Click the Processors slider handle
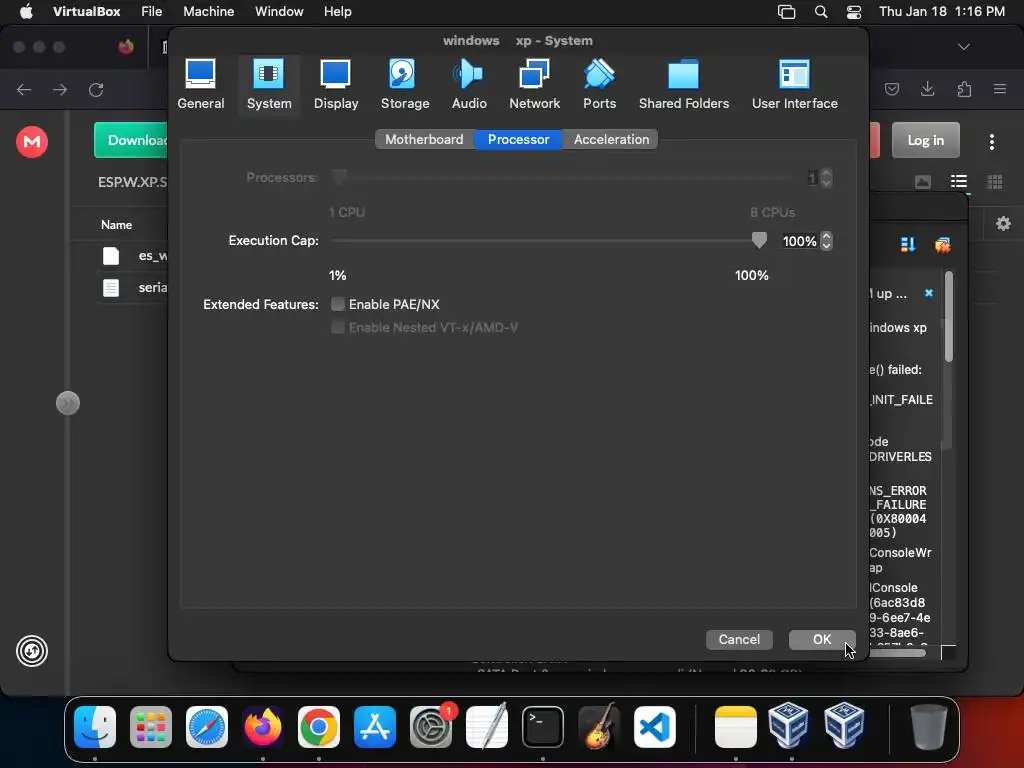The image size is (1024, 768). (x=339, y=177)
